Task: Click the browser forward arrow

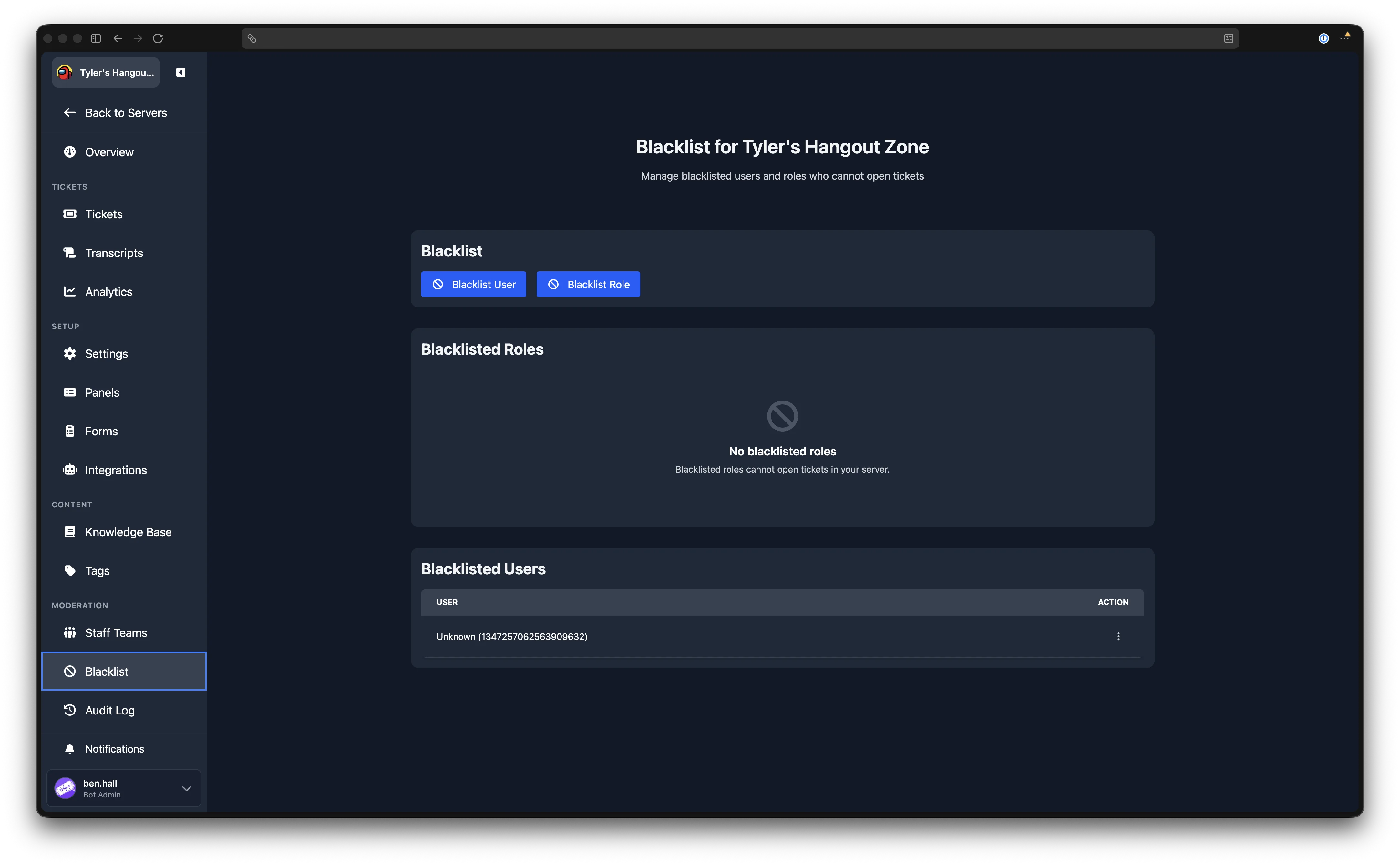Action: (138, 38)
